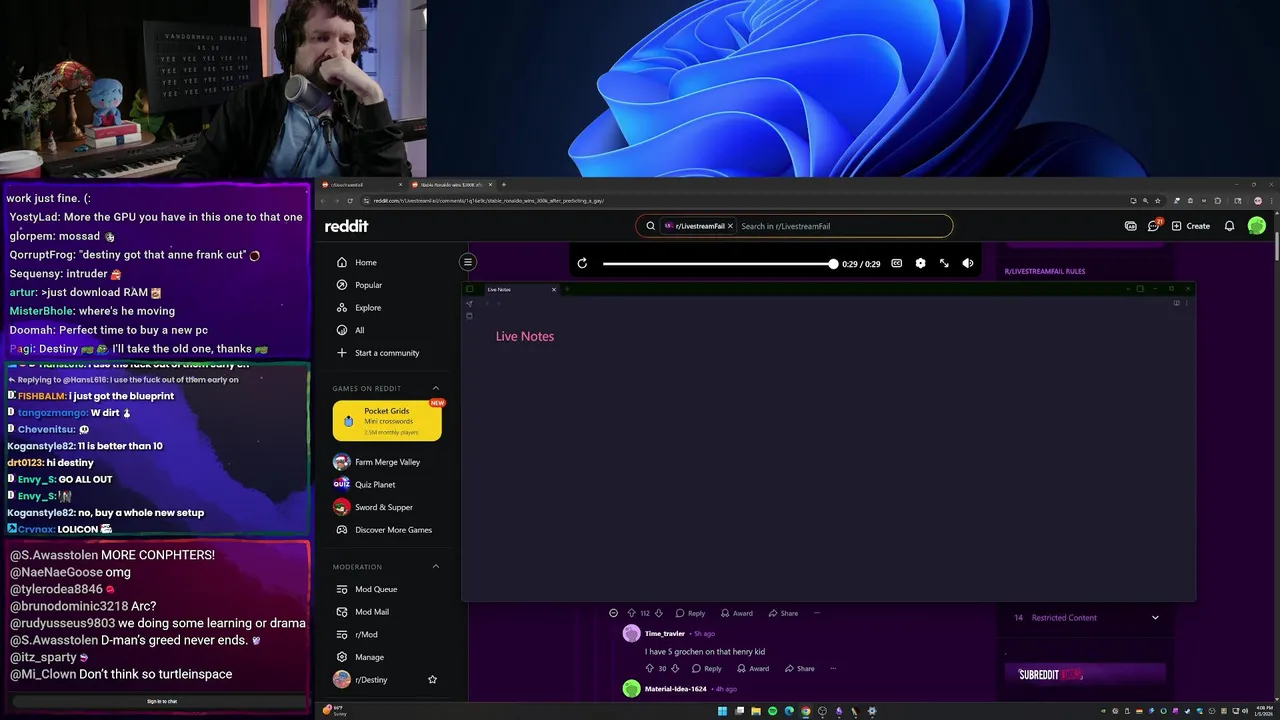The image size is (1280, 720).
Task: Switch the video to fullscreen
Action: [x=944, y=263]
